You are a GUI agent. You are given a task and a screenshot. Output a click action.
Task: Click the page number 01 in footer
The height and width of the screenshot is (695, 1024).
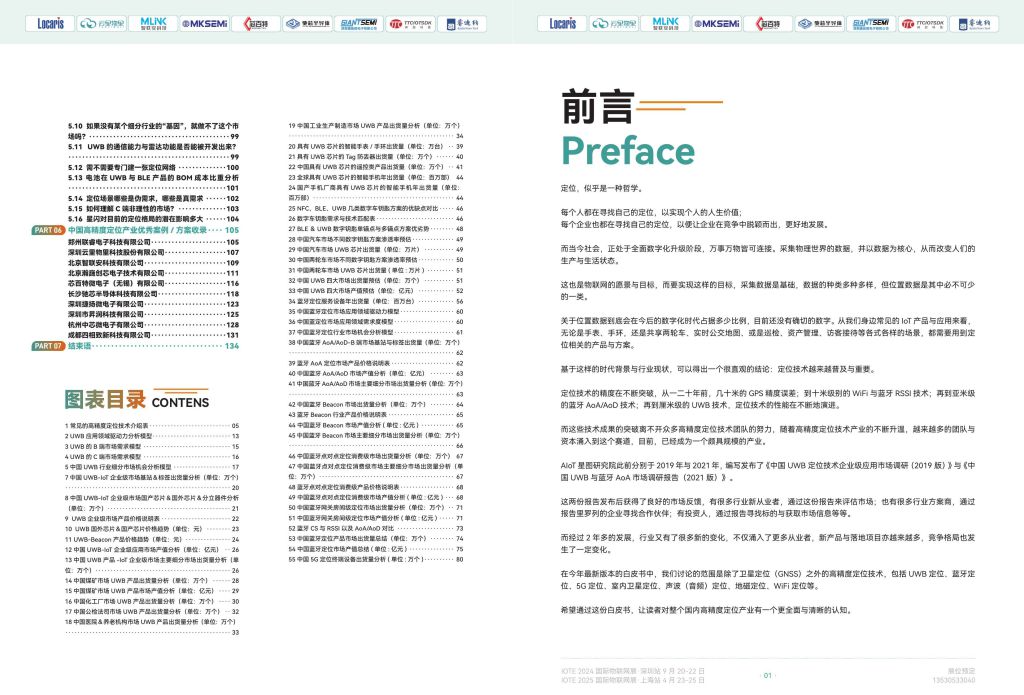[767, 675]
